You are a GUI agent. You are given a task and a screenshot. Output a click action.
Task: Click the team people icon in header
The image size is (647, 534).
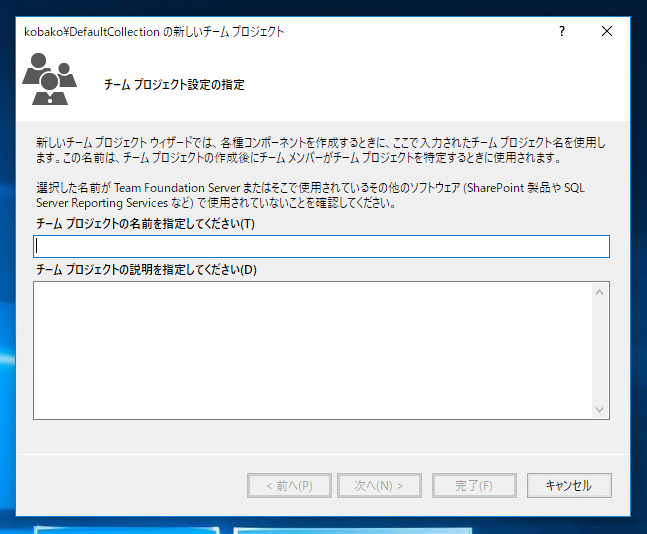50,78
